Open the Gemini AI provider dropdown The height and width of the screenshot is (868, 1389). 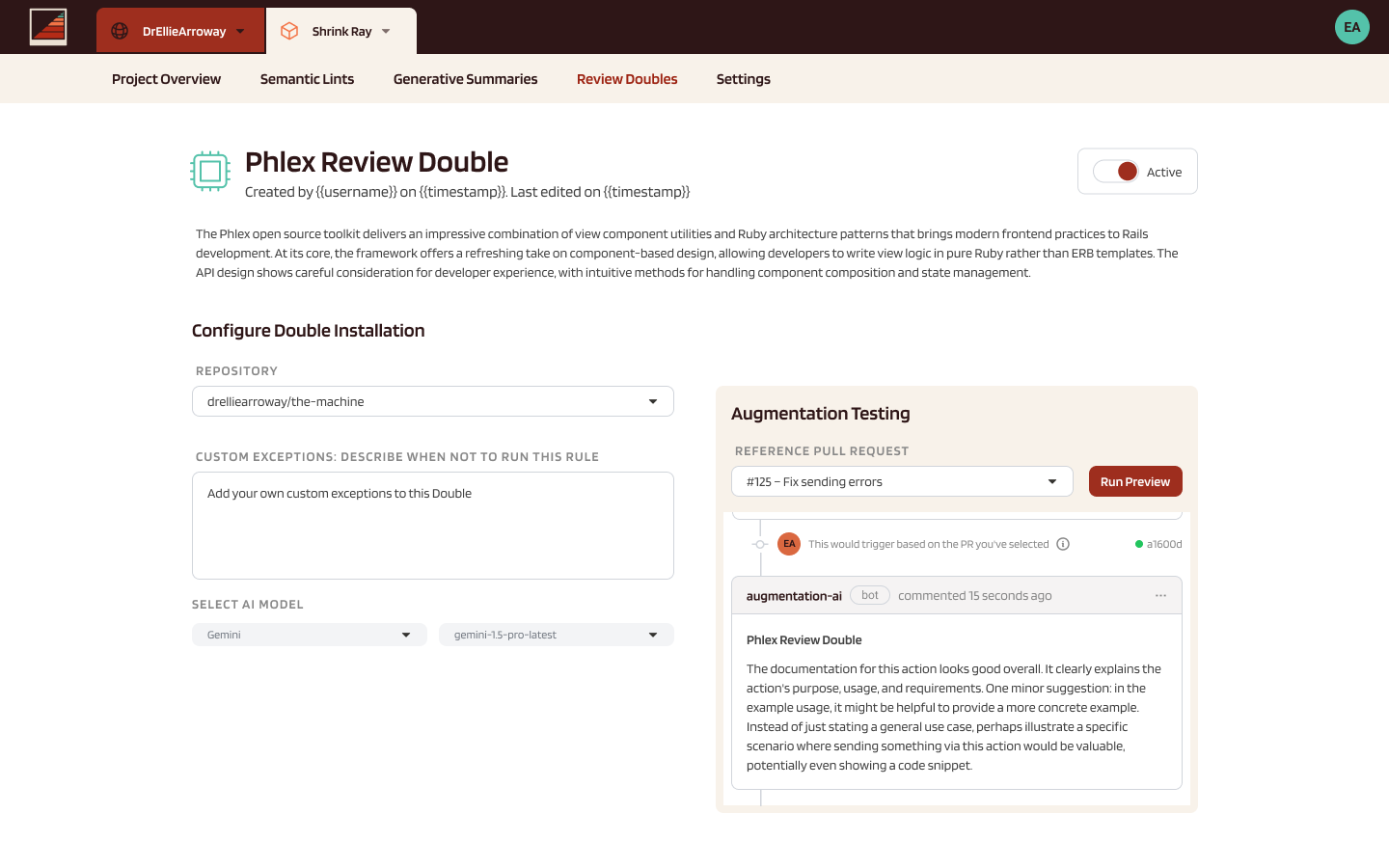click(310, 635)
